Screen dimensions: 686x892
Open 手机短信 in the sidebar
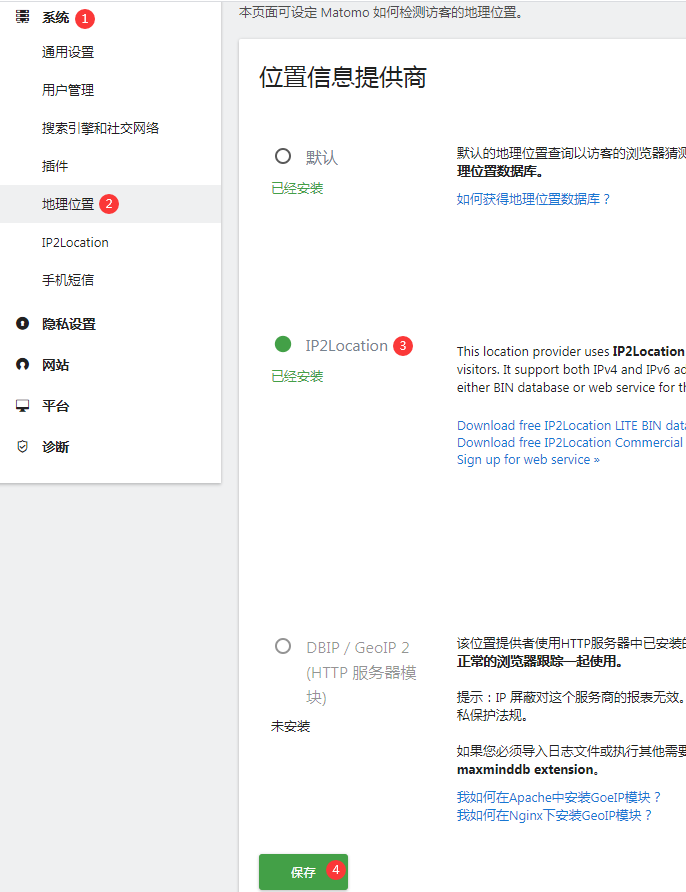[x=68, y=280]
